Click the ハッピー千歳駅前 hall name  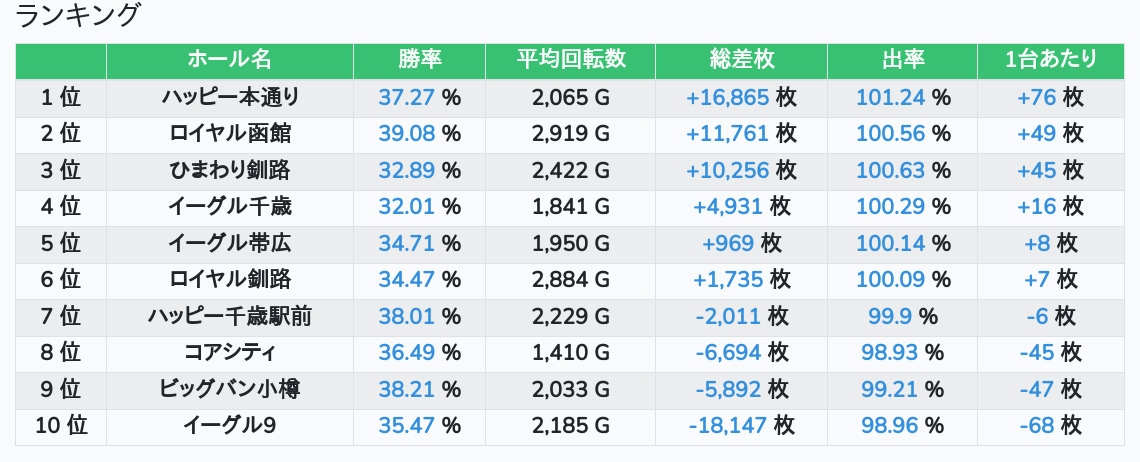[230, 317]
